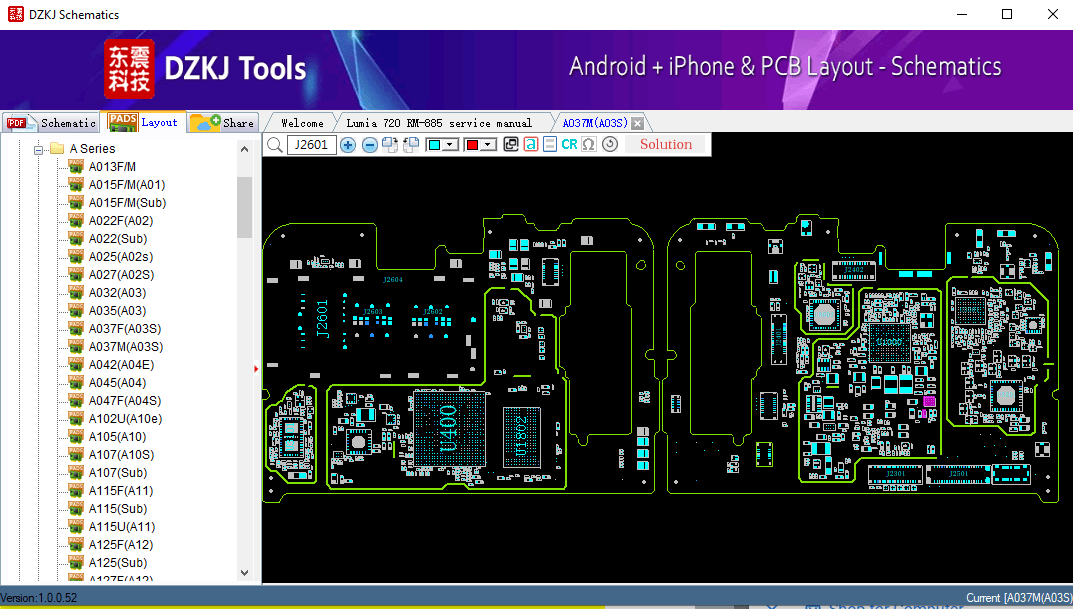Select the flip board side icon
This screenshot has width=1073, height=609.
coord(389,144)
